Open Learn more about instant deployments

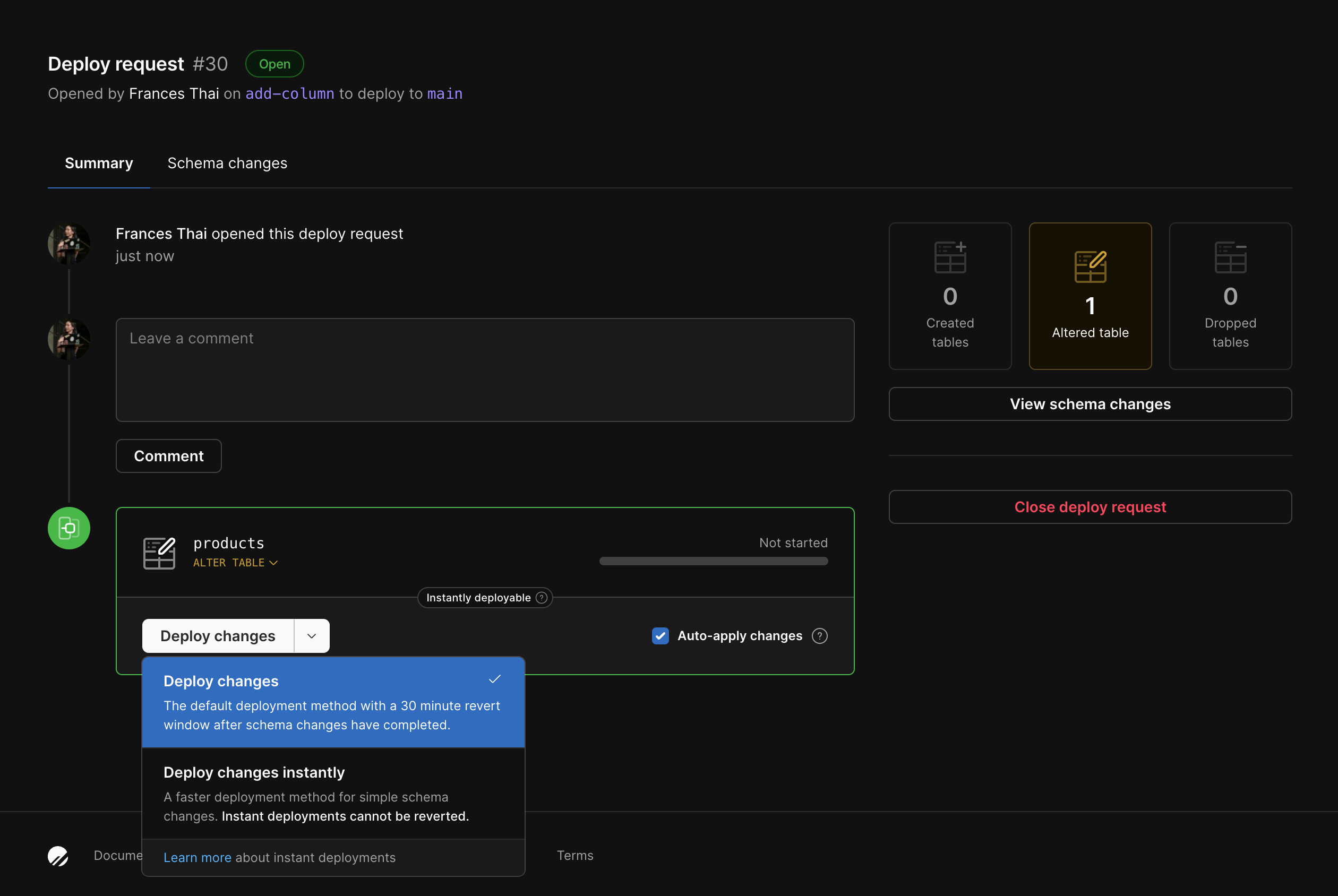[197, 857]
